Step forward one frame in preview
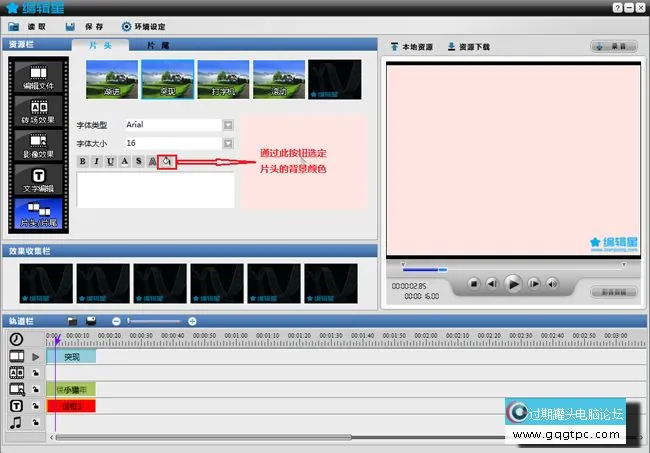The height and width of the screenshot is (453, 650). click(x=534, y=283)
